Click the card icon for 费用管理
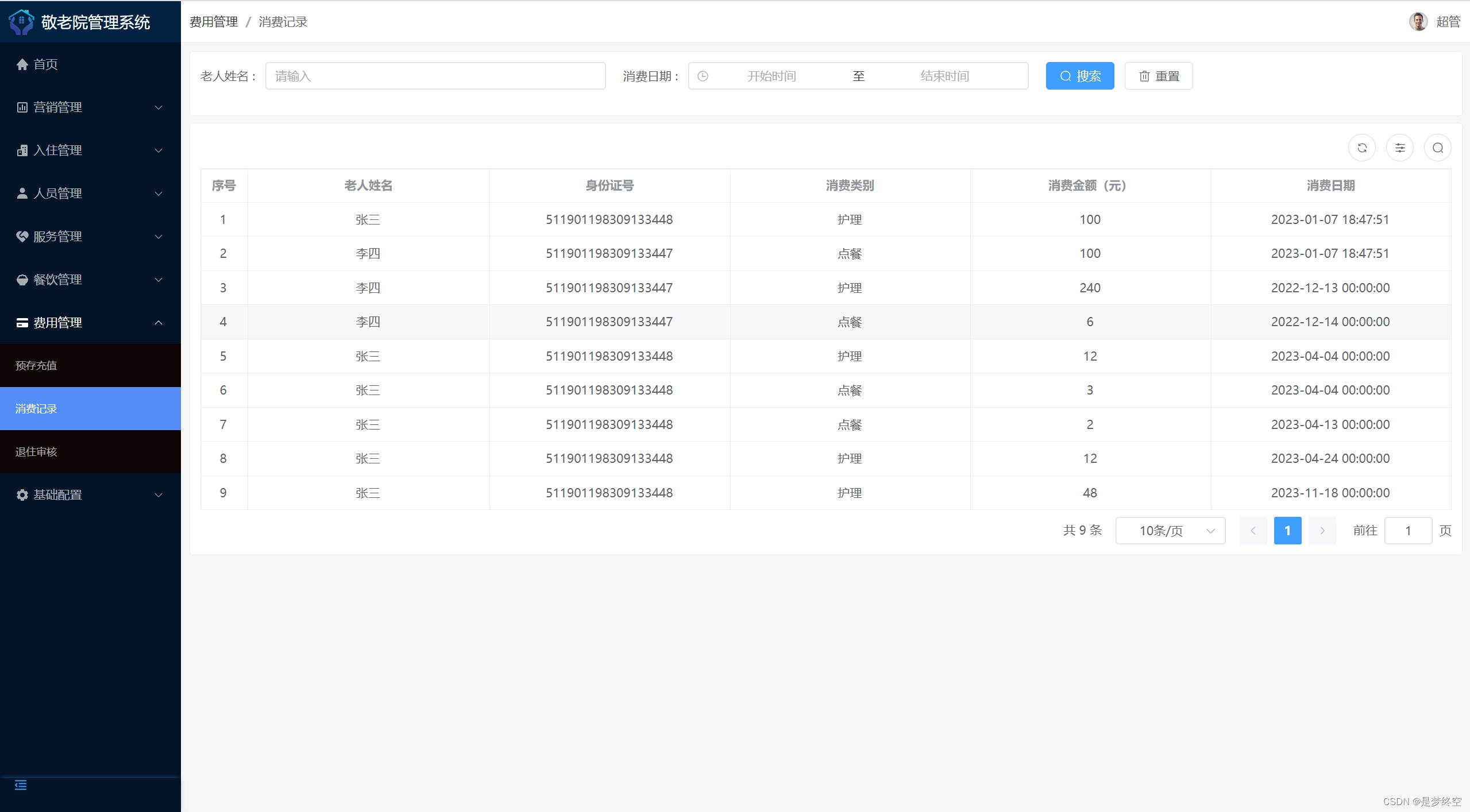 tap(22, 323)
